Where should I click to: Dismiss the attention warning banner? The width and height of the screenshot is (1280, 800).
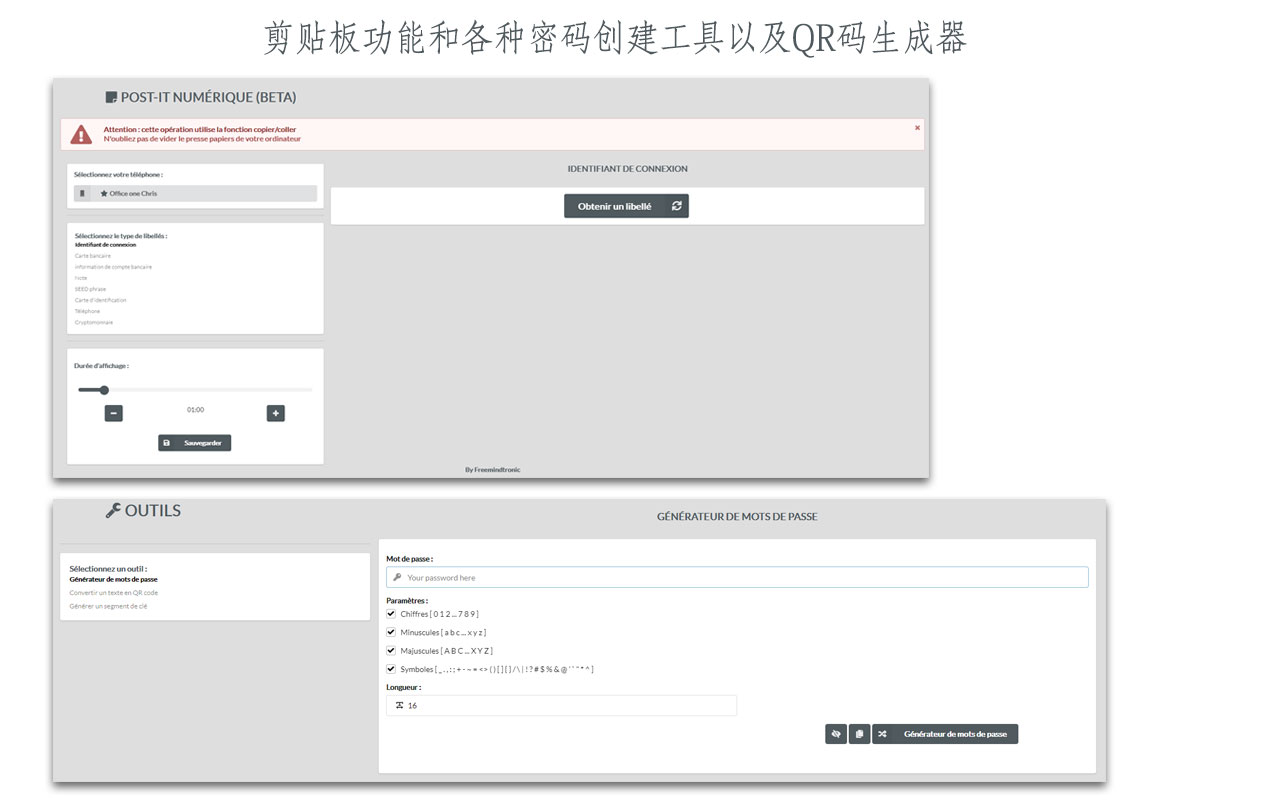click(x=917, y=127)
